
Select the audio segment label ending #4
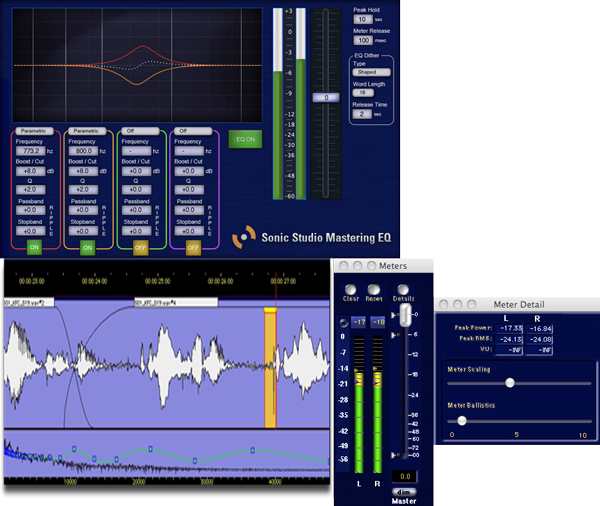176,303
